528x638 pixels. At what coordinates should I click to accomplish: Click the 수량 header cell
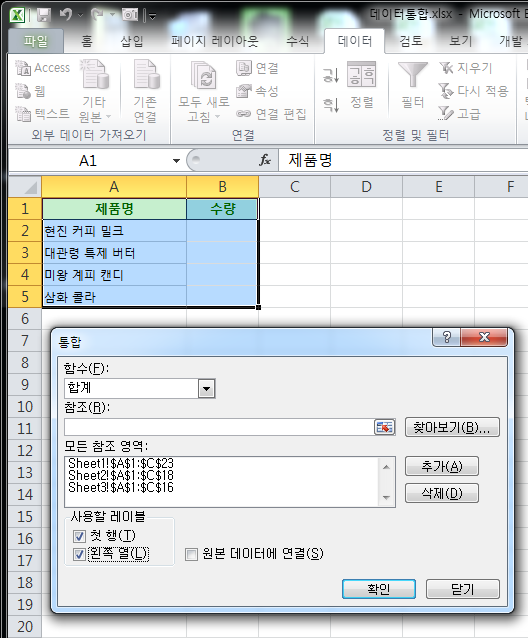tap(222, 209)
